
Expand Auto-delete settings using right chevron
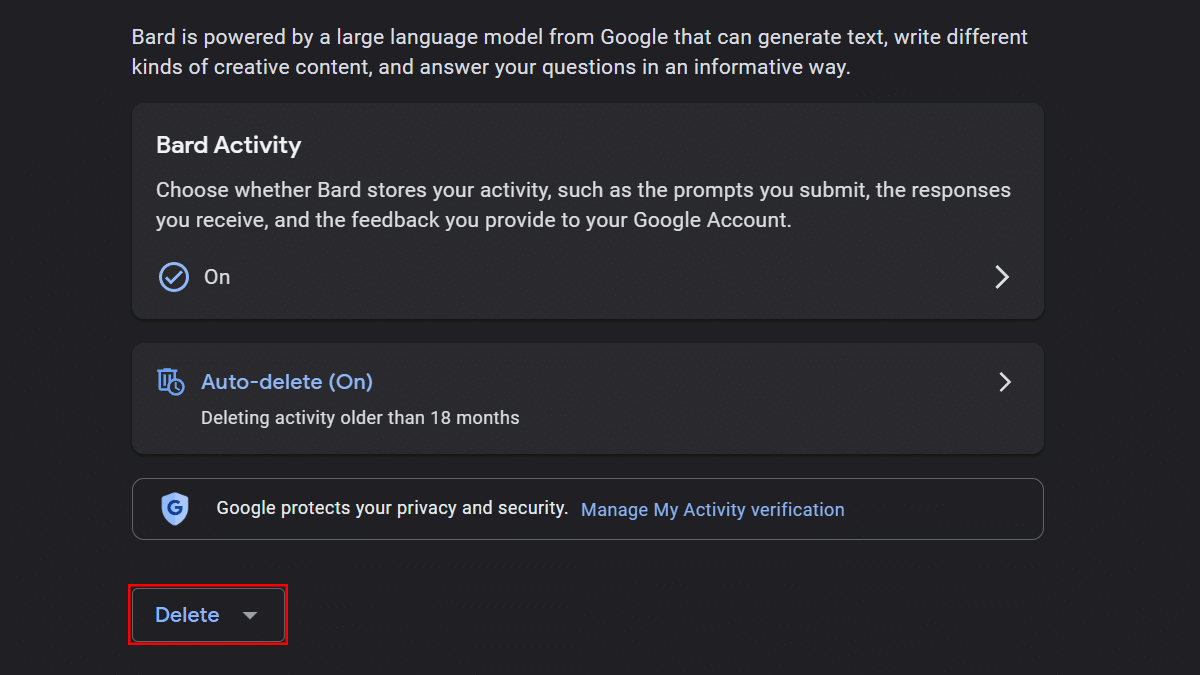(1005, 382)
